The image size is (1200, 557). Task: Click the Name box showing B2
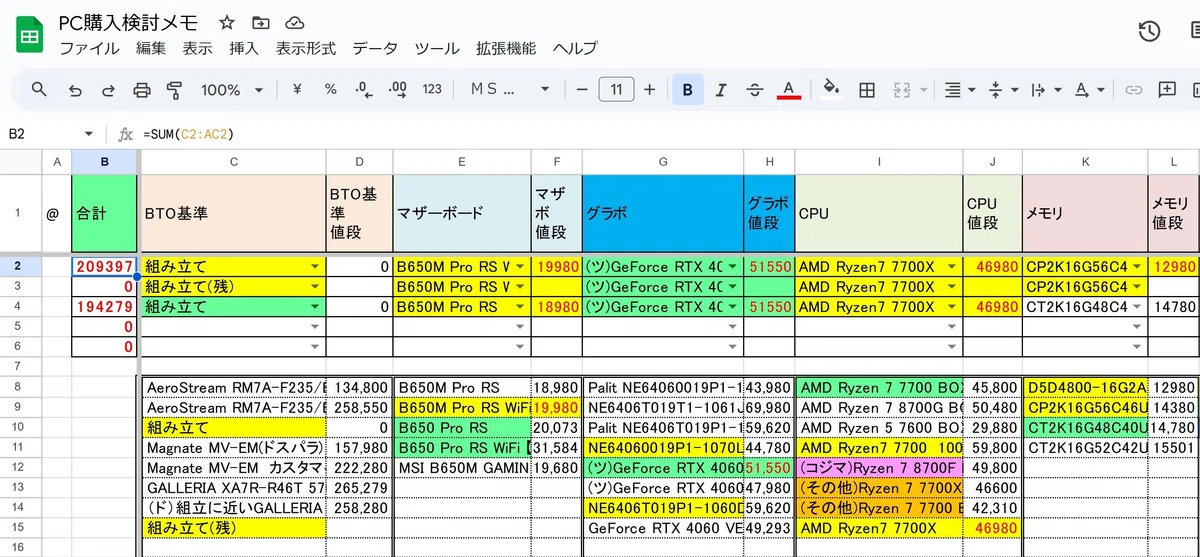point(40,133)
